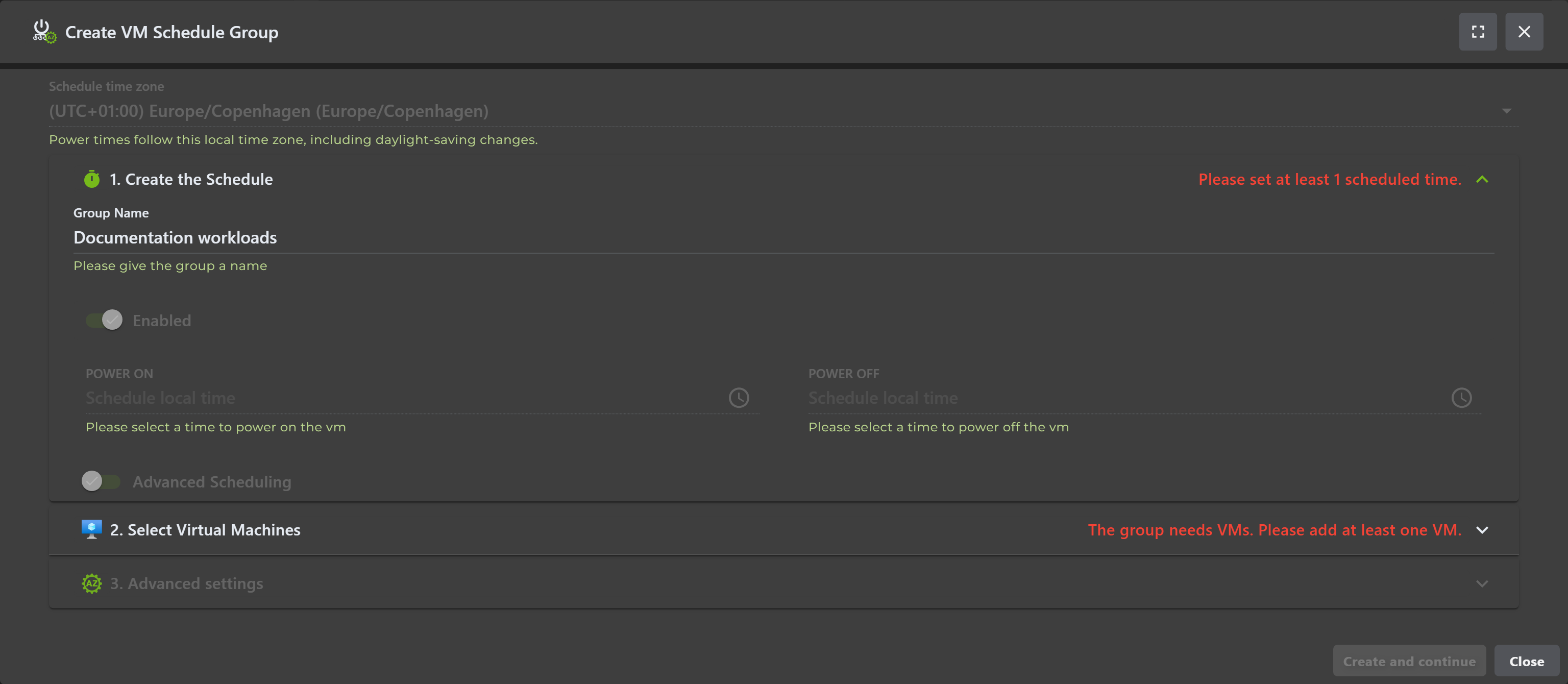Click the fullscreen expand icon button
1568x684 pixels.
coord(1477,32)
